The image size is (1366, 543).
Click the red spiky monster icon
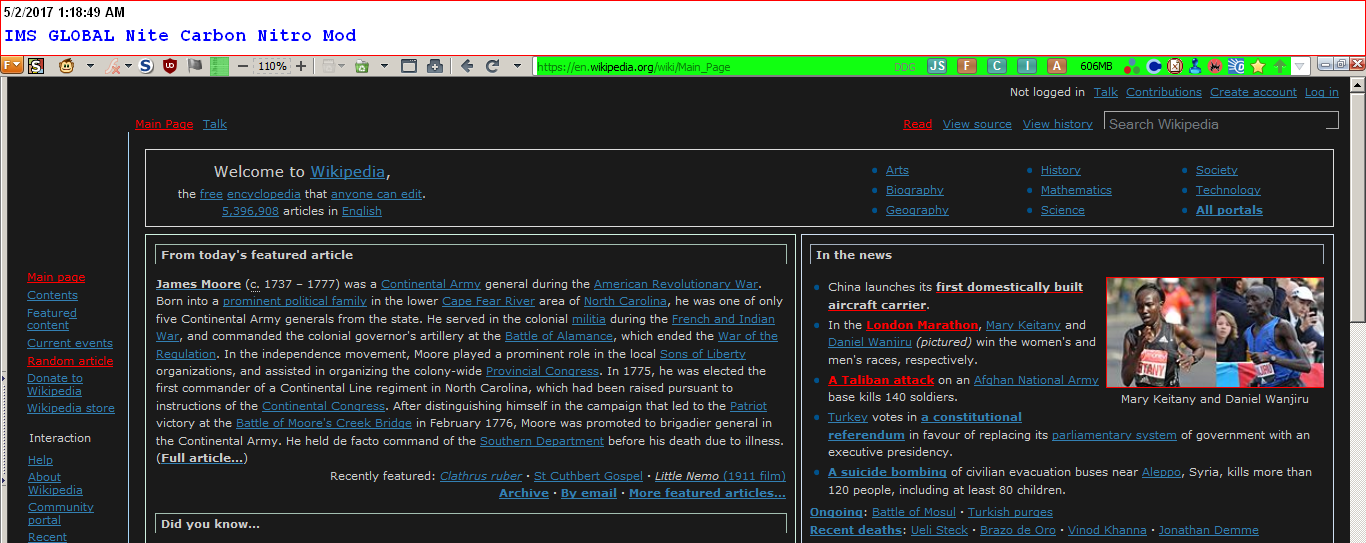[1215, 66]
